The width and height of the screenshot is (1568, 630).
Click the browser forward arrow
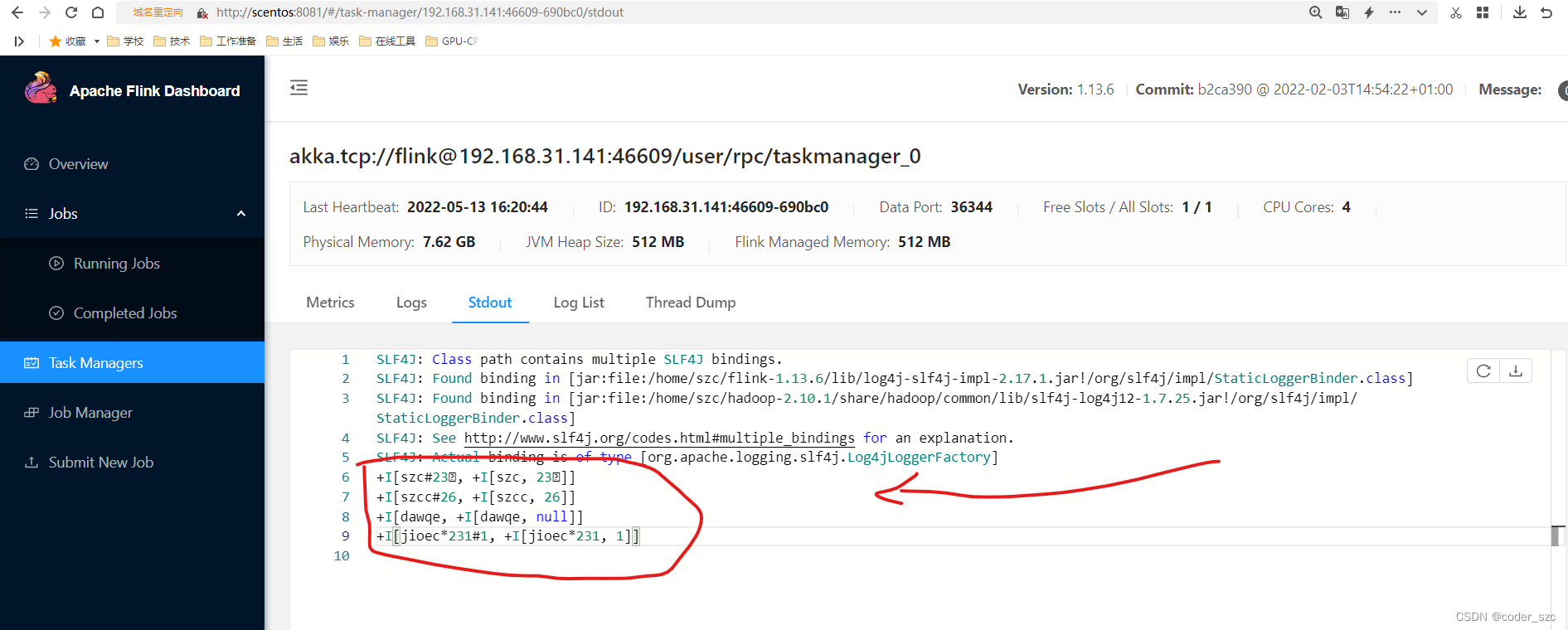pos(45,12)
